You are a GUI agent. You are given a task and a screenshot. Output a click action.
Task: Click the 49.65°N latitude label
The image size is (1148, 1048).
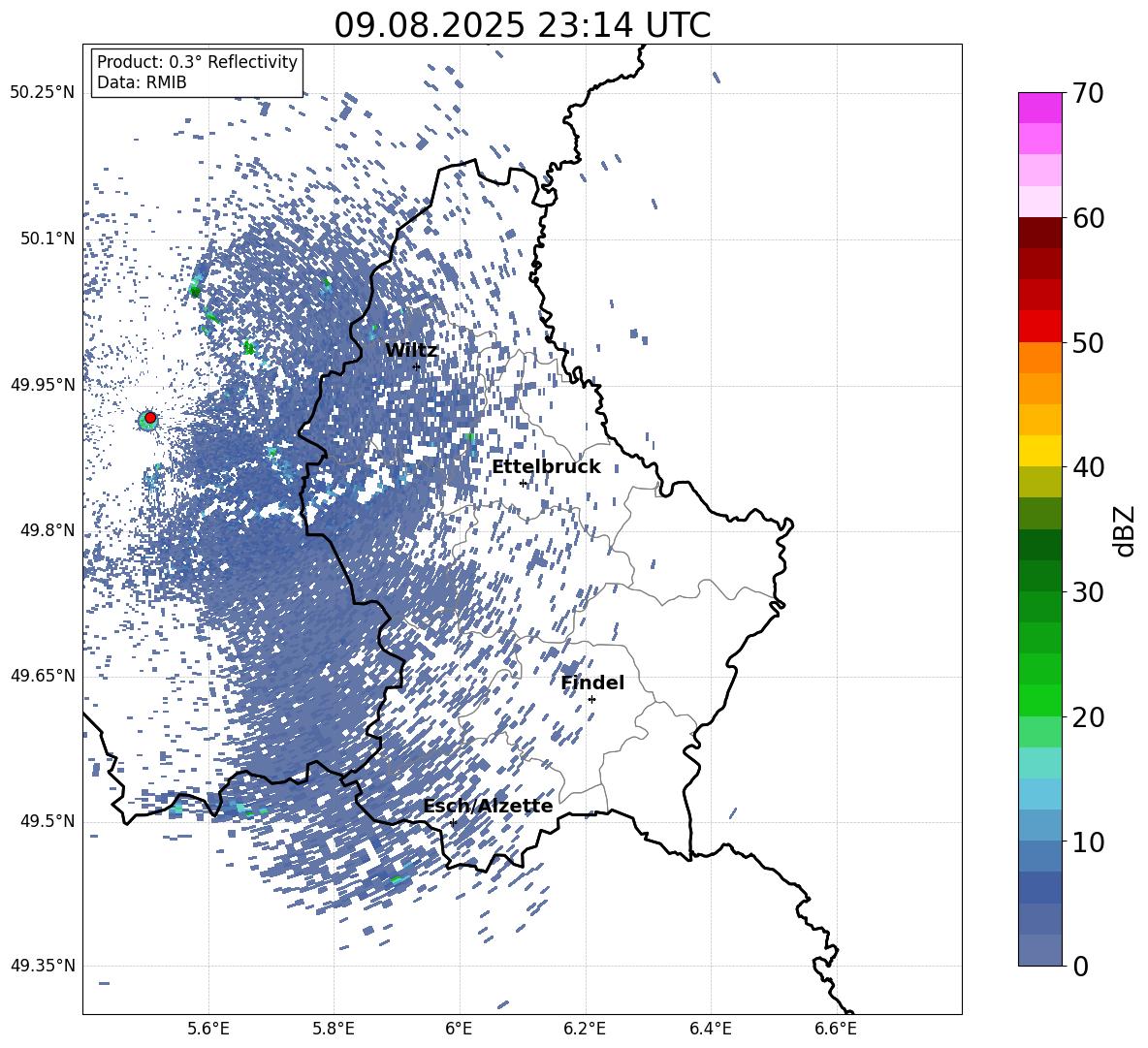(x=43, y=675)
